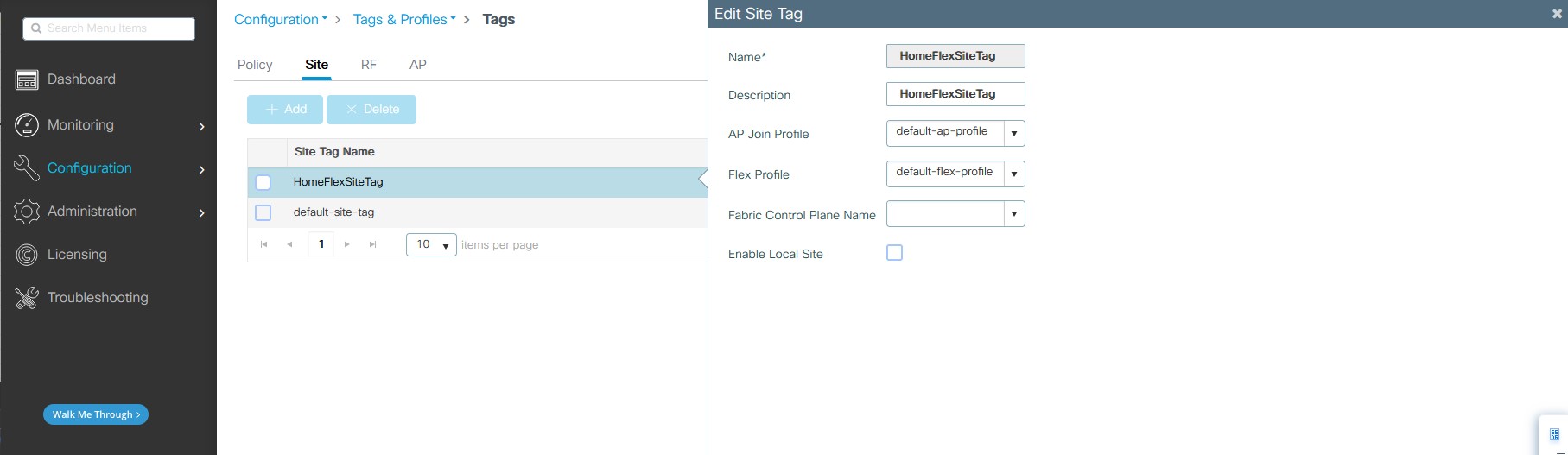Click the Configuration wrench icon
1568x455 pixels.
27,168
